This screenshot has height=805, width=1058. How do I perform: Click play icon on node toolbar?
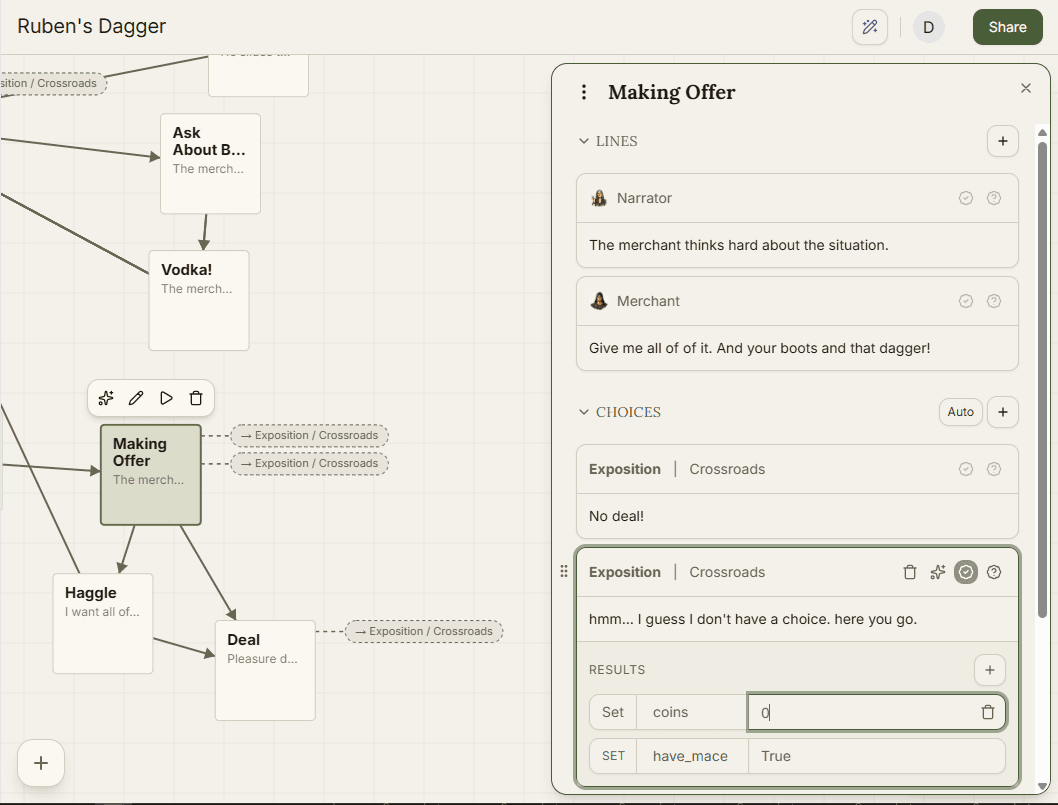click(x=166, y=398)
